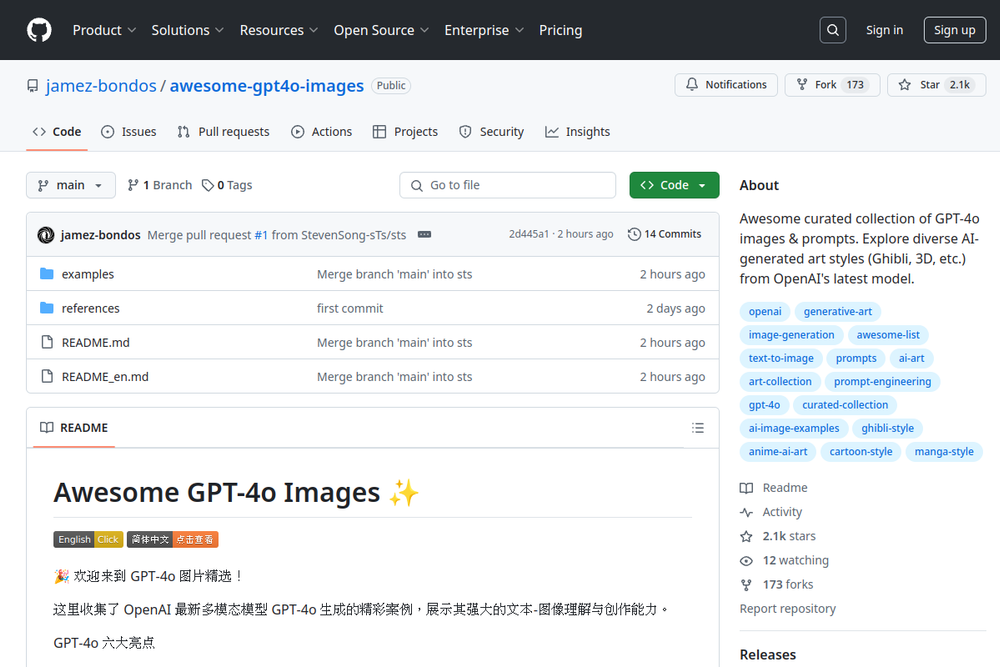Image resolution: width=1000 pixels, height=667 pixels.
Task: Open jamez-bondos owner profile link
Action: coord(101,85)
